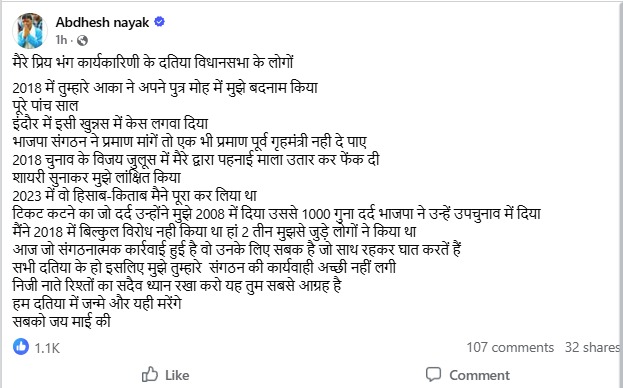The width and height of the screenshot is (623, 388).
Task: View the 1.1K reactions list
Action: (47, 348)
